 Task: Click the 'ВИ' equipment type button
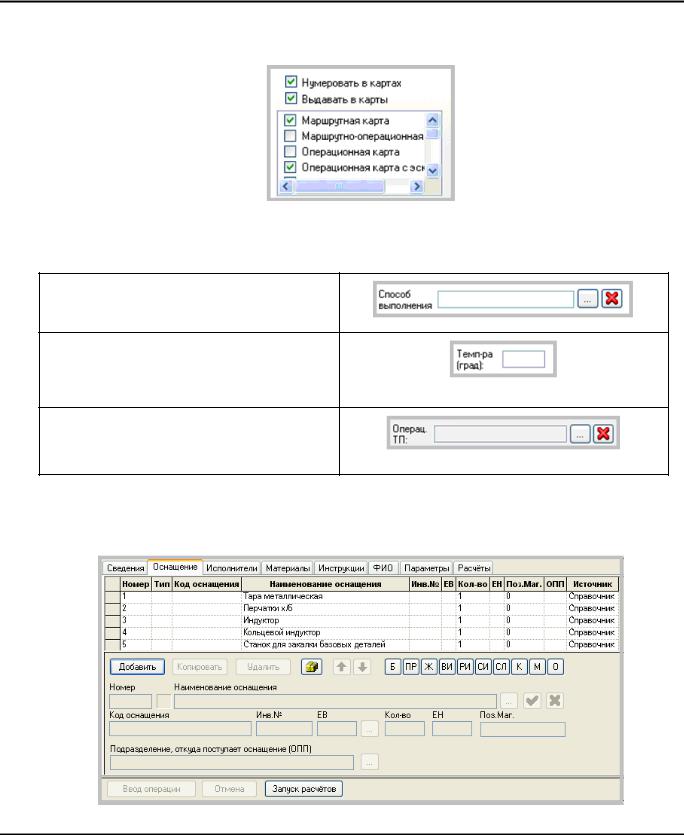(x=447, y=667)
